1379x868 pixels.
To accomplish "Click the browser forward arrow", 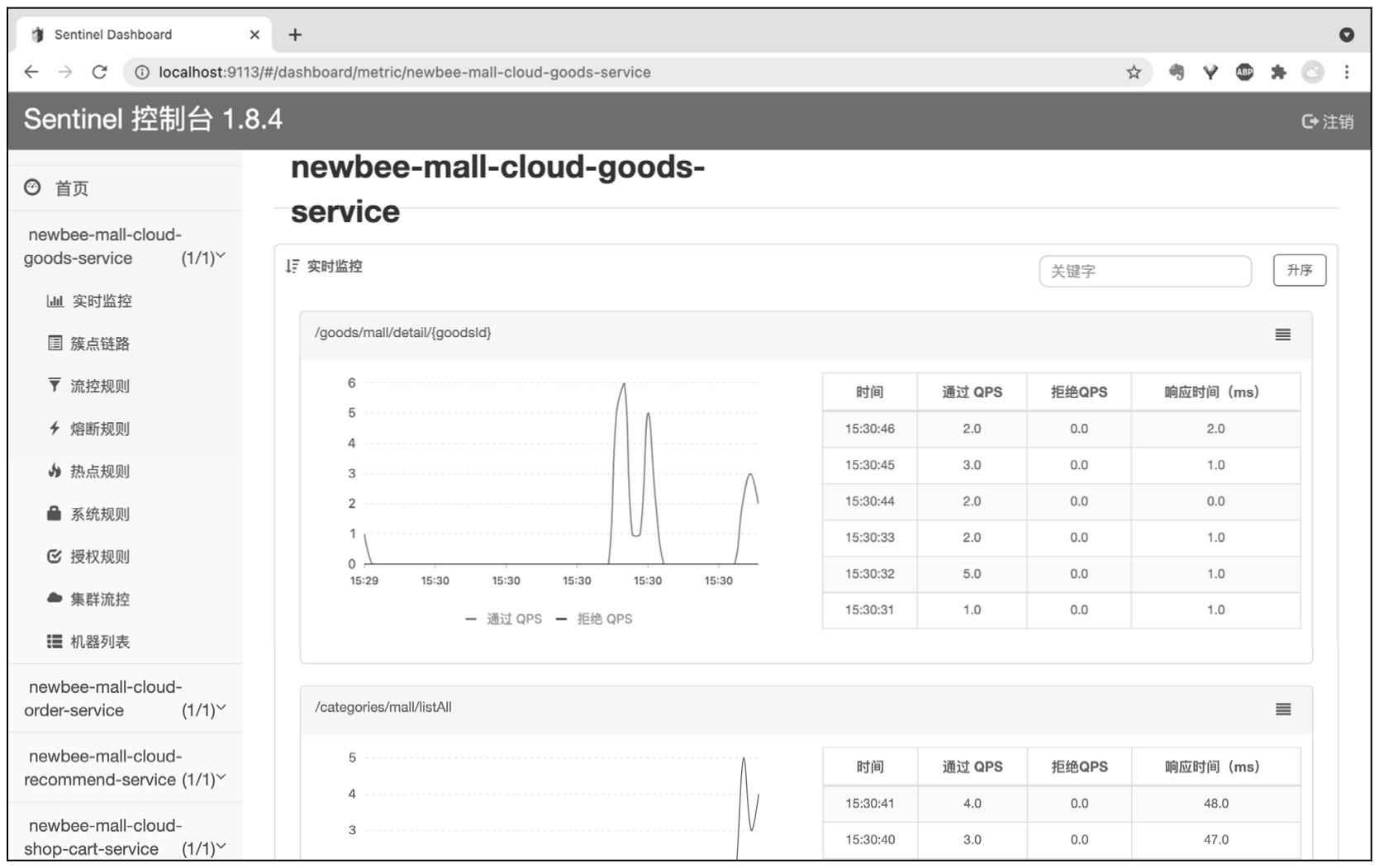I will tap(65, 72).
